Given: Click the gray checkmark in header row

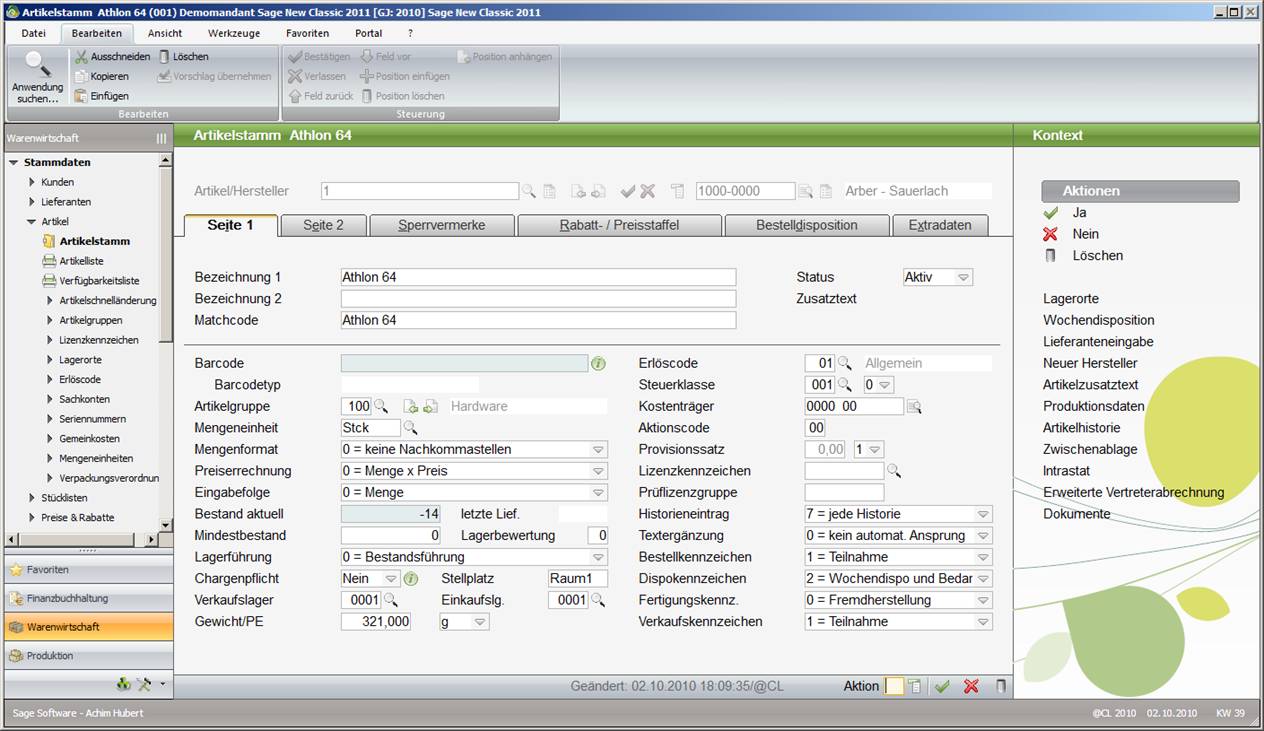Looking at the screenshot, I should point(628,191).
